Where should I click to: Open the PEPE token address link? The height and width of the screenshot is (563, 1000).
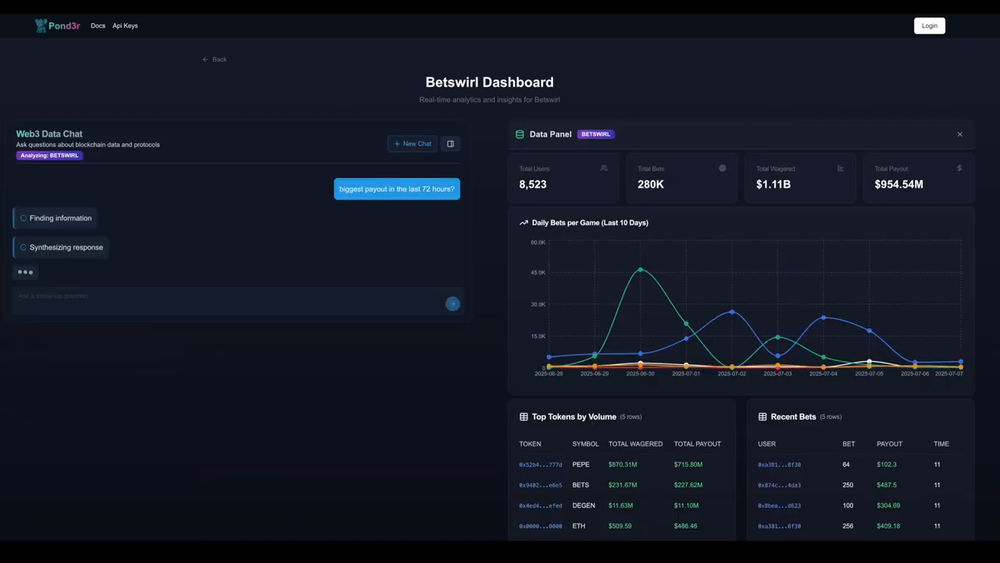pos(540,465)
